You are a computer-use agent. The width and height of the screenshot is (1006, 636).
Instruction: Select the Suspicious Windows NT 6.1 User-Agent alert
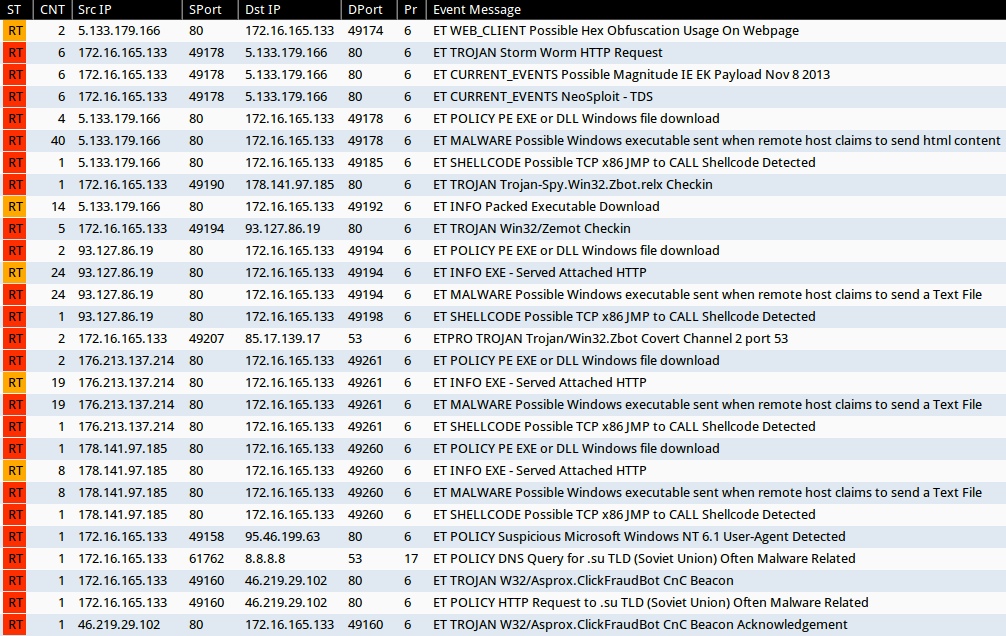tap(638, 537)
